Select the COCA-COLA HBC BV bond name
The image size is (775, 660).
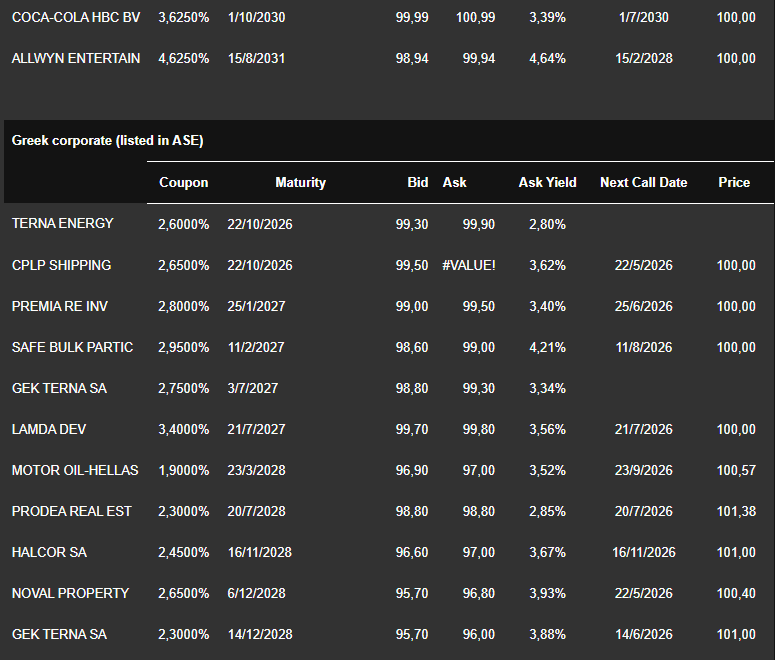click(x=75, y=17)
